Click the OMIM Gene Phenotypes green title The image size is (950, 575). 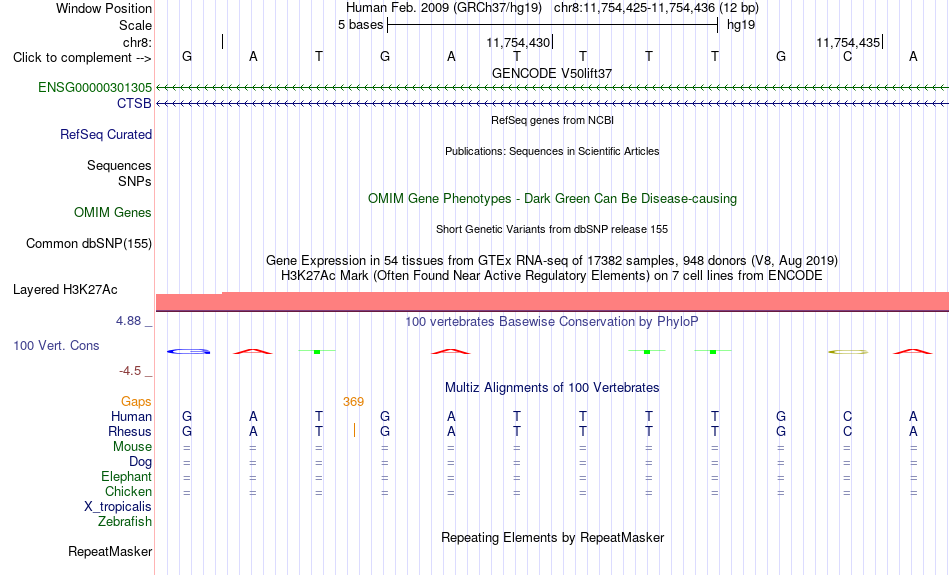click(553, 199)
